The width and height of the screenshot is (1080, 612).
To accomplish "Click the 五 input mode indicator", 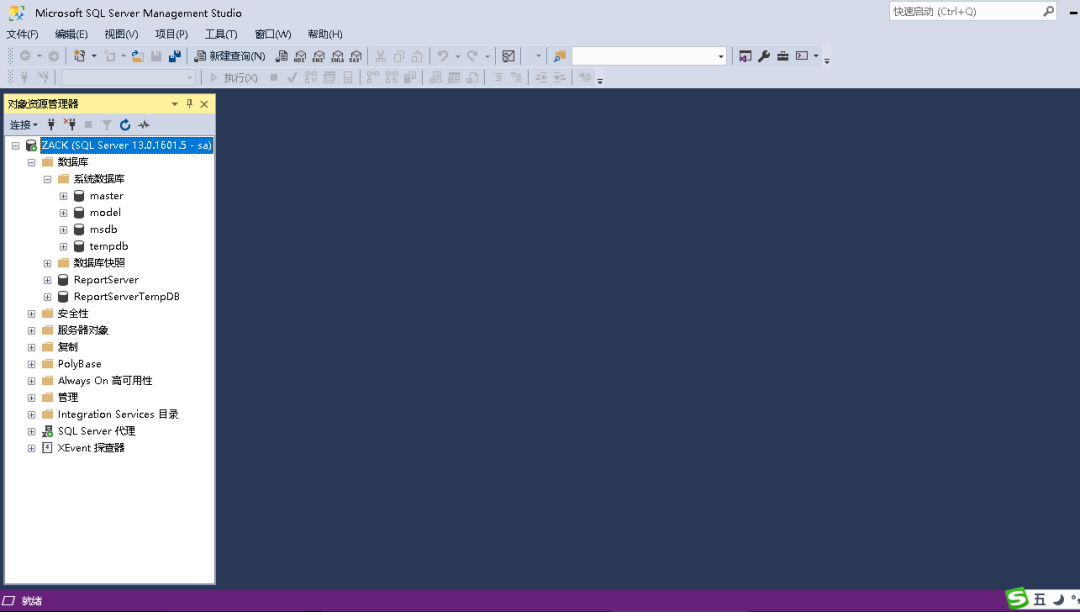I will point(1039,600).
